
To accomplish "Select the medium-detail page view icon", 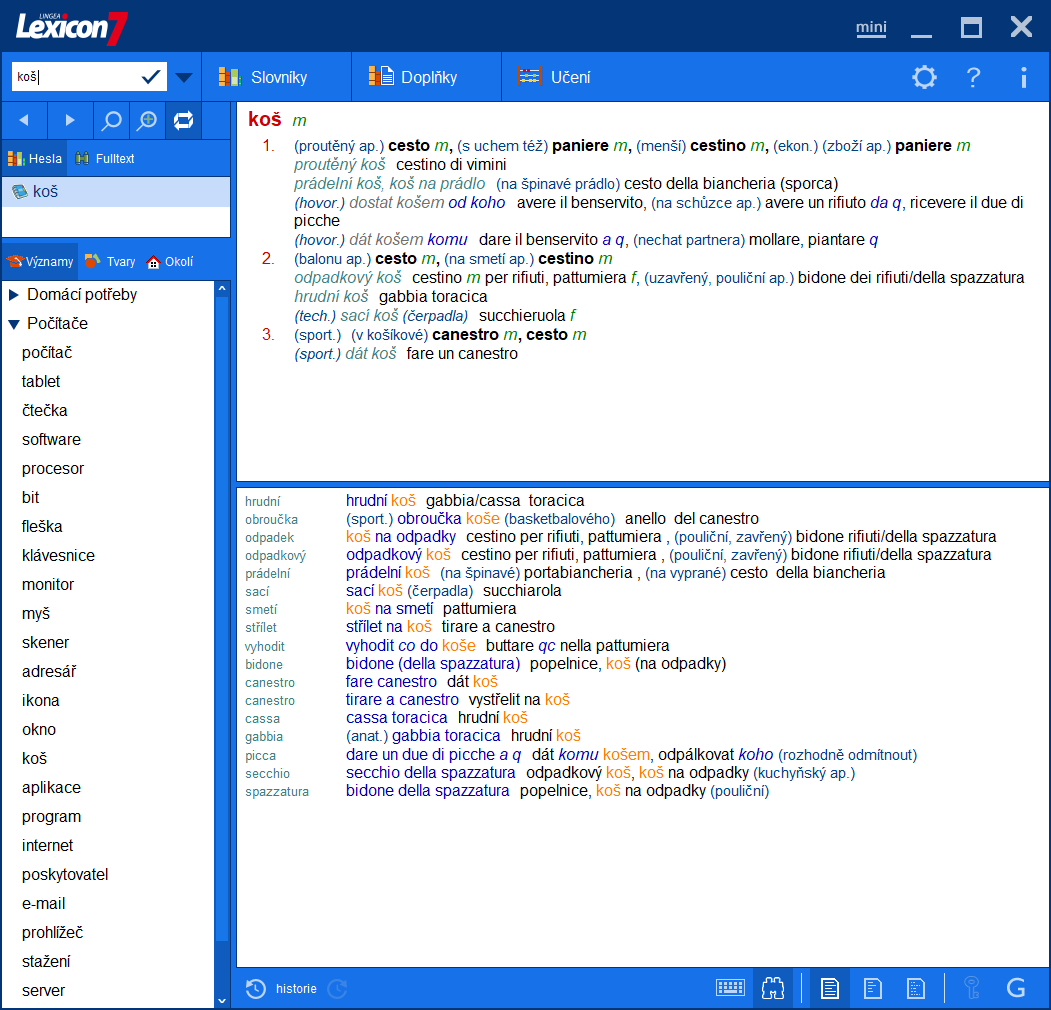I will (x=873, y=988).
